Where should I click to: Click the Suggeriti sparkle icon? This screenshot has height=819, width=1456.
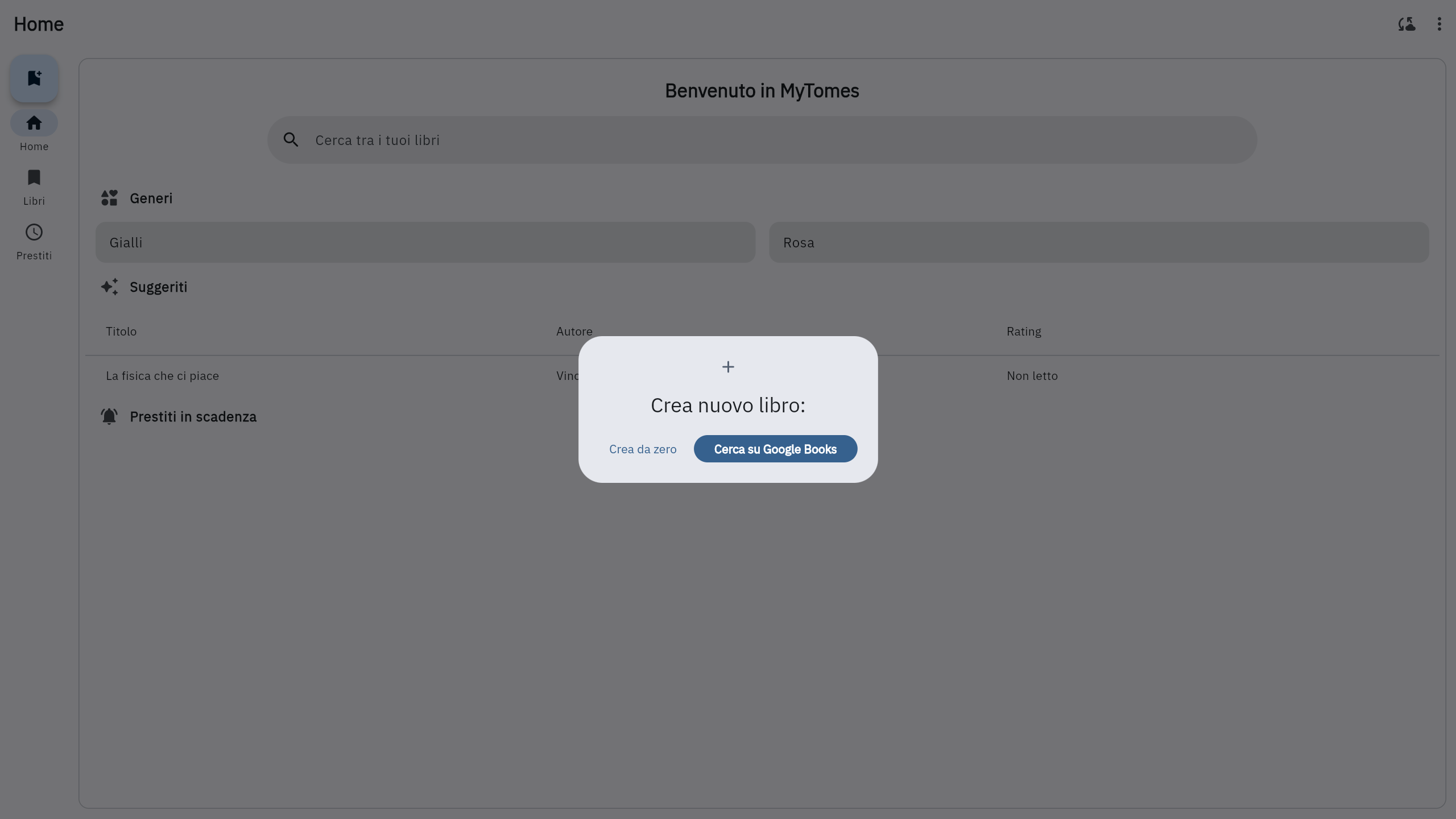[x=109, y=287]
